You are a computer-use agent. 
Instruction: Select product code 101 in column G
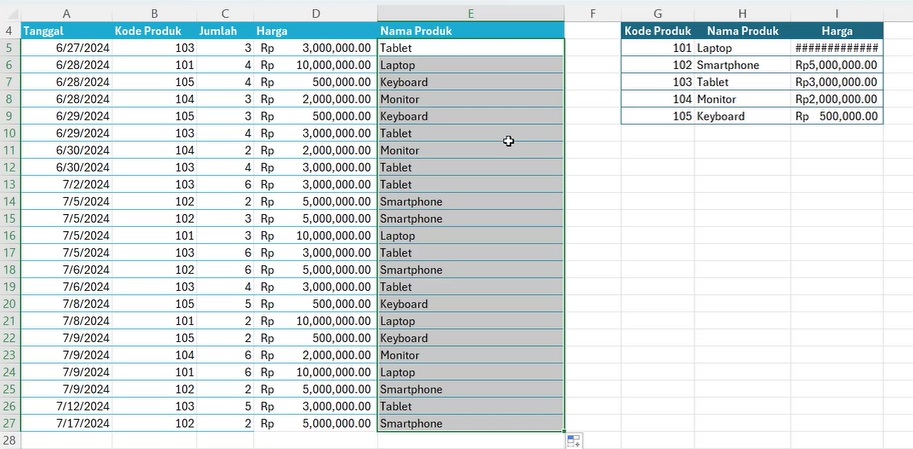[x=657, y=48]
